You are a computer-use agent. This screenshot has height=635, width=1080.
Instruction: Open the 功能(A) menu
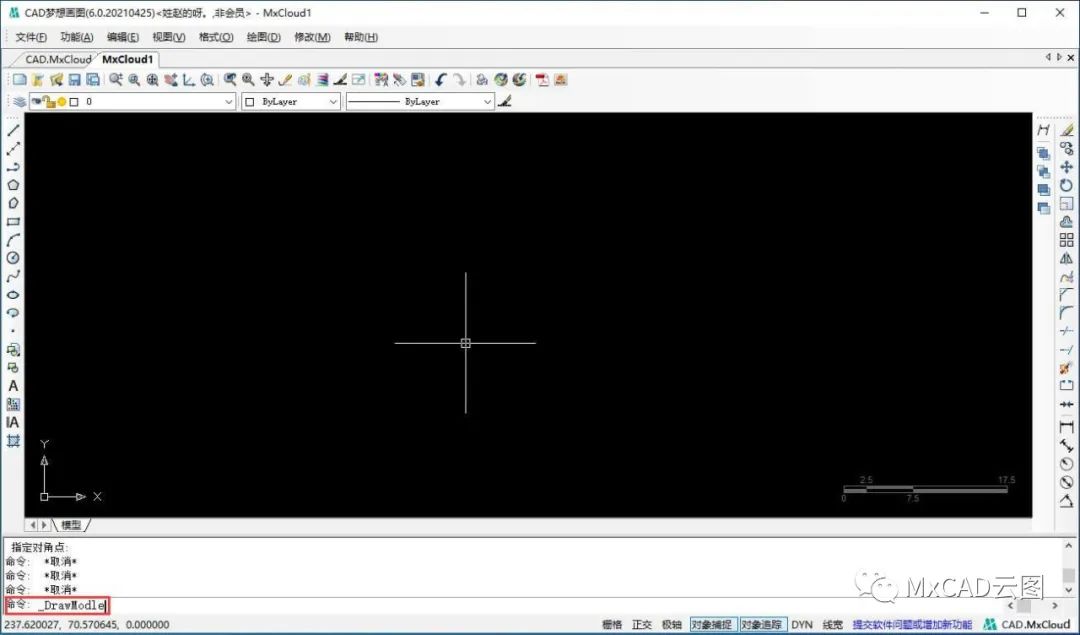(76, 37)
